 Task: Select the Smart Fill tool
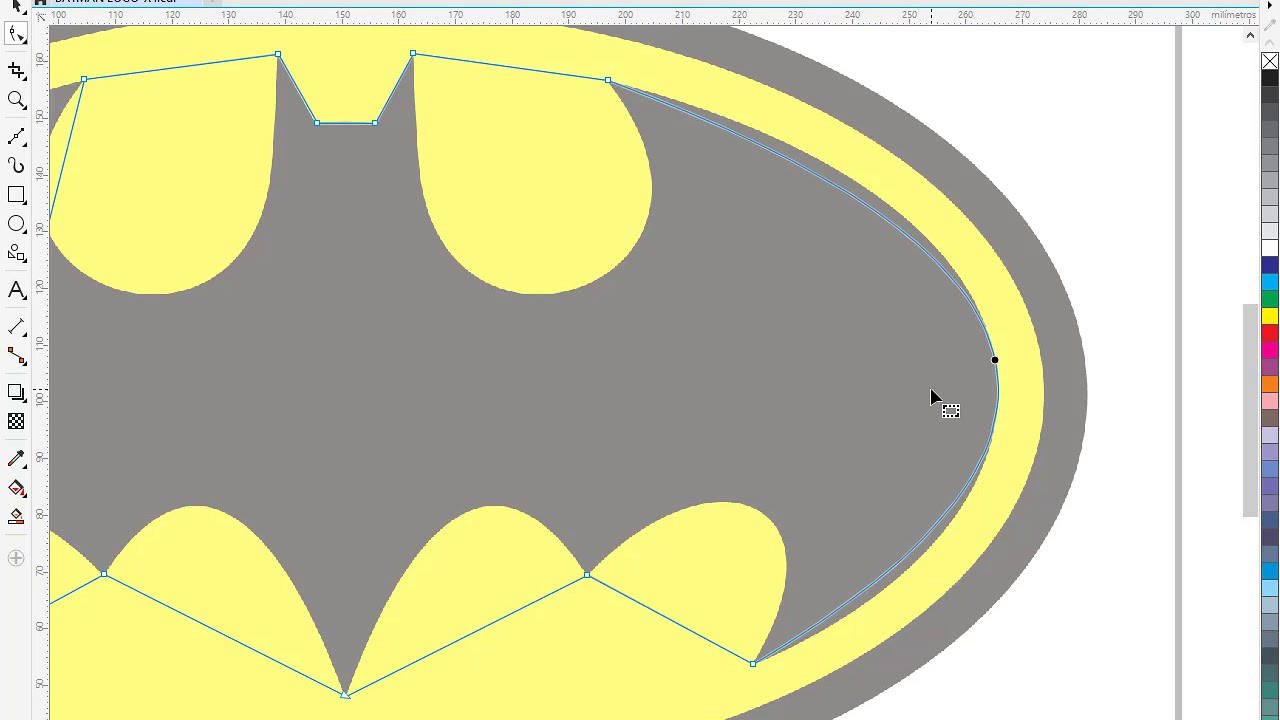pyautogui.click(x=16, y=517)
